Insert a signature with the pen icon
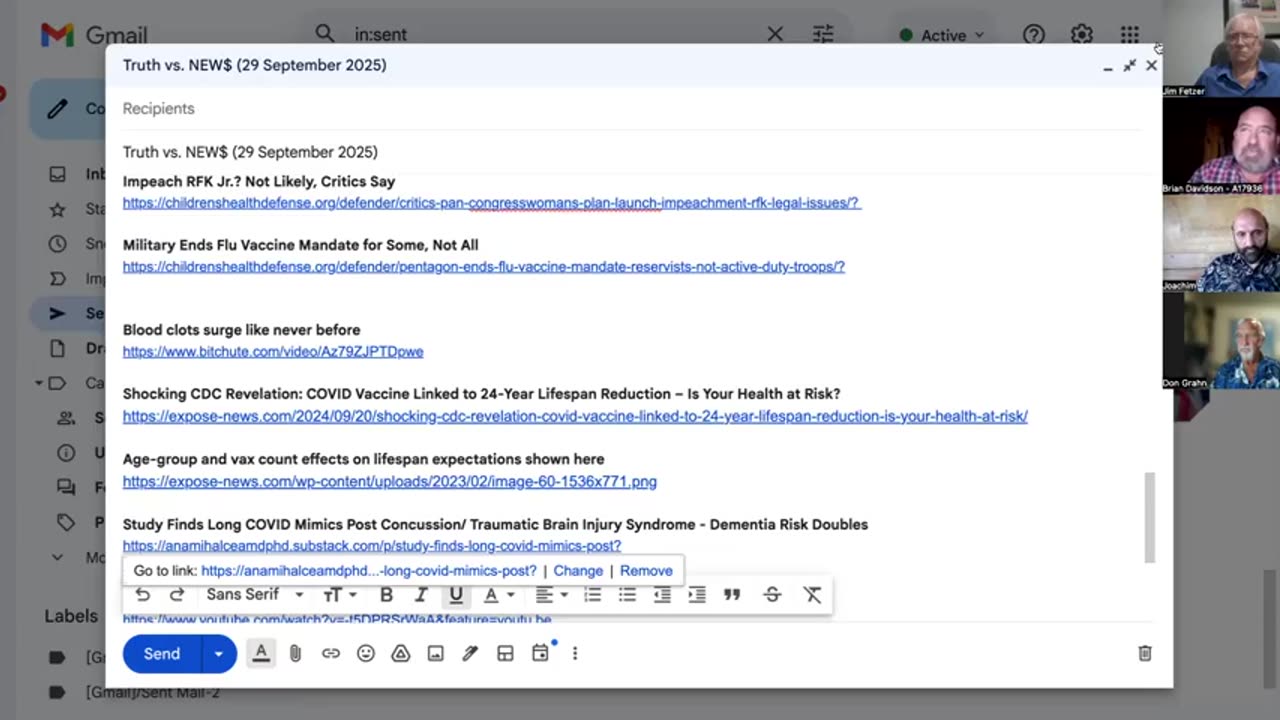 [x=470, y=653]
